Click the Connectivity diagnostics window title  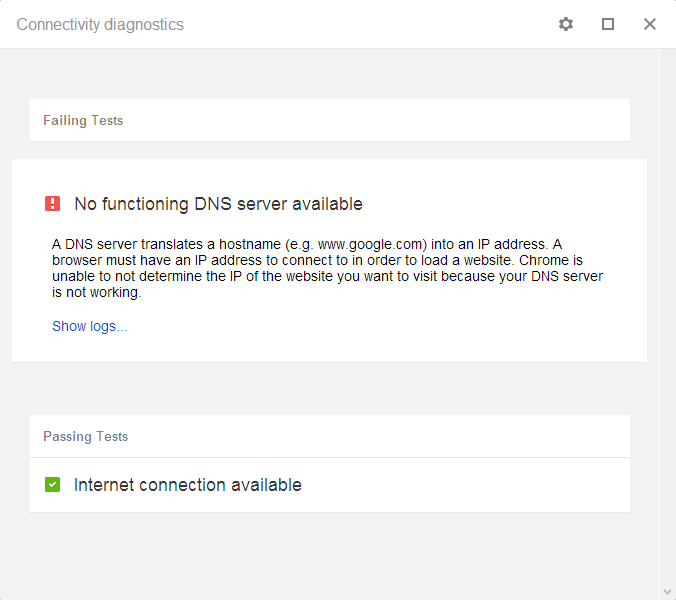(100, 25)
